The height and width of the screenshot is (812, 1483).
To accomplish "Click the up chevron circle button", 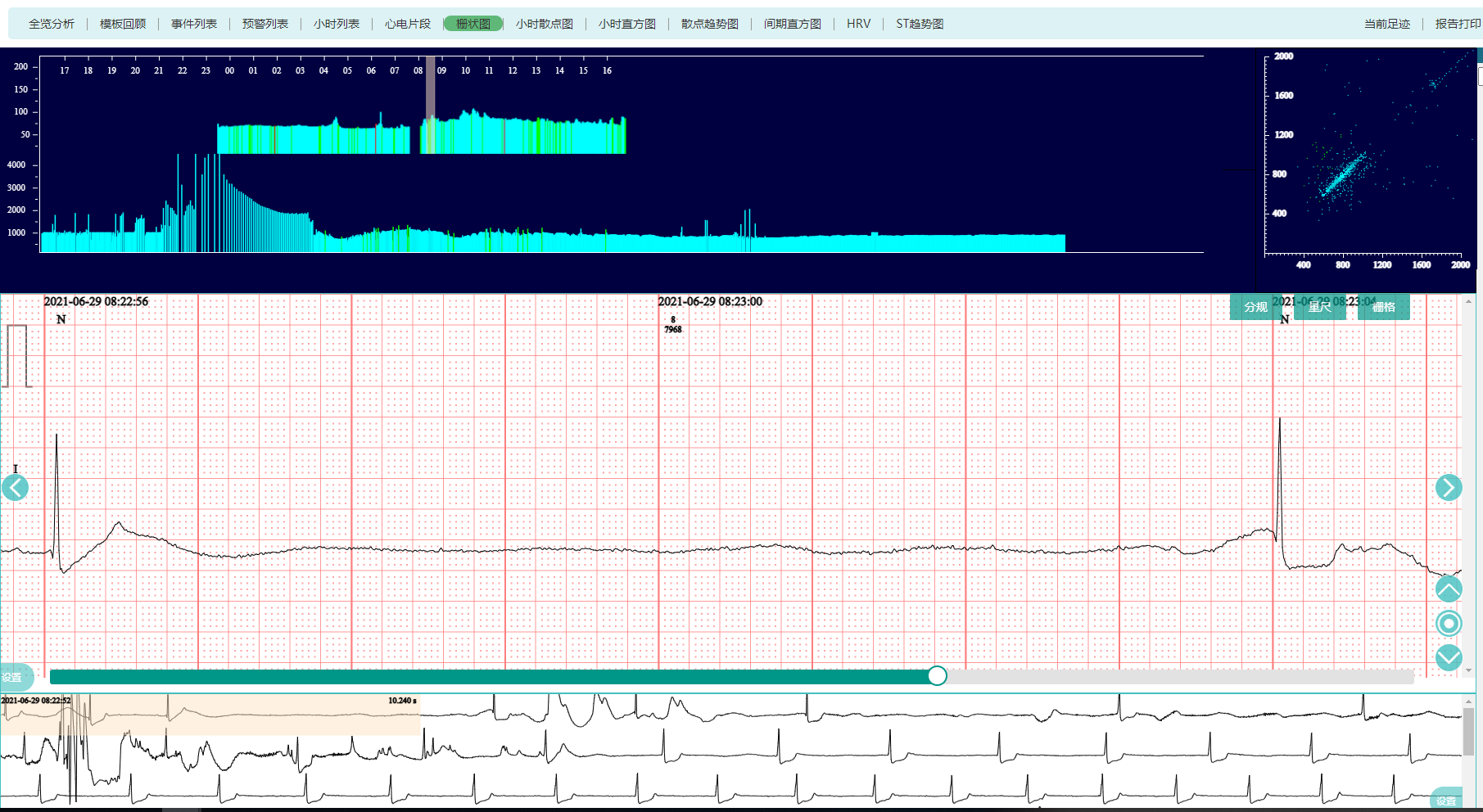I will [x=1448, y=589].
